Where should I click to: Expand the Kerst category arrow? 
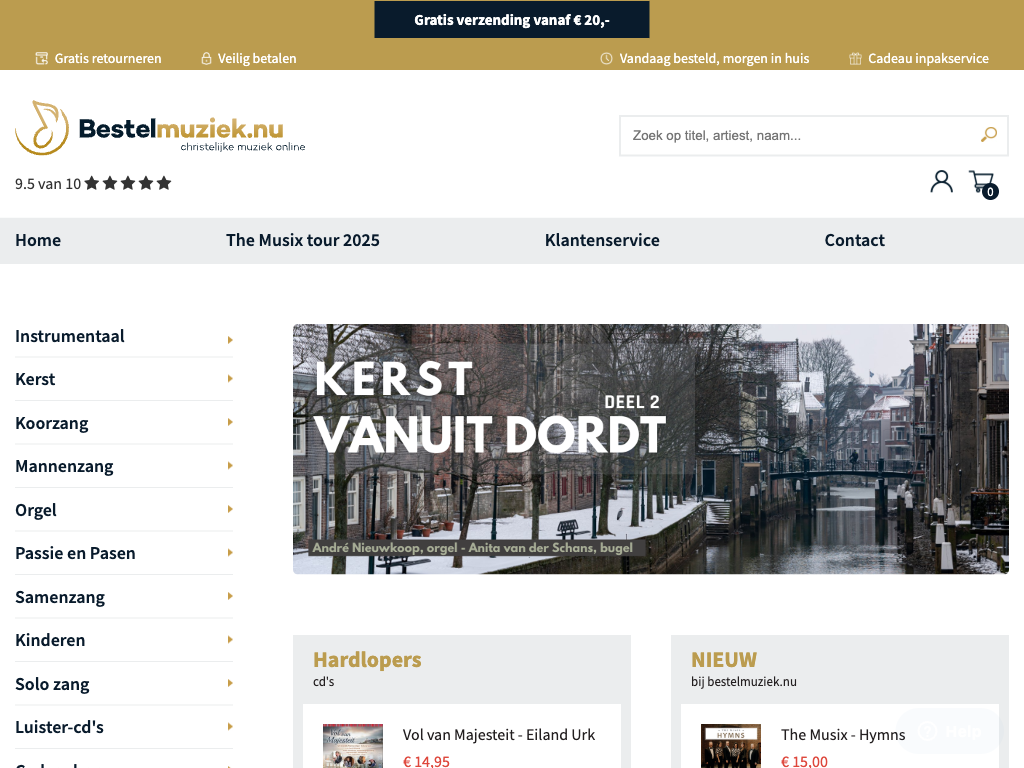[230, 379]
